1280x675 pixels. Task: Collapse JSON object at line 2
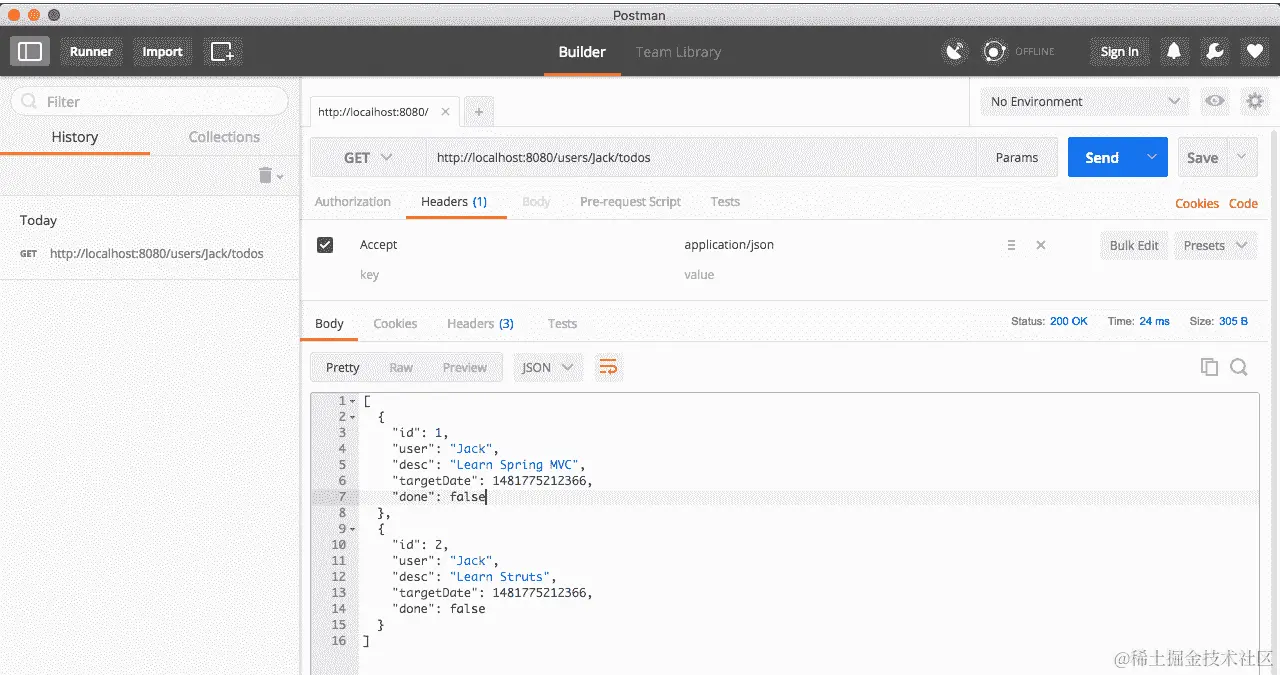pyautogui.click(x=352, y=417)
